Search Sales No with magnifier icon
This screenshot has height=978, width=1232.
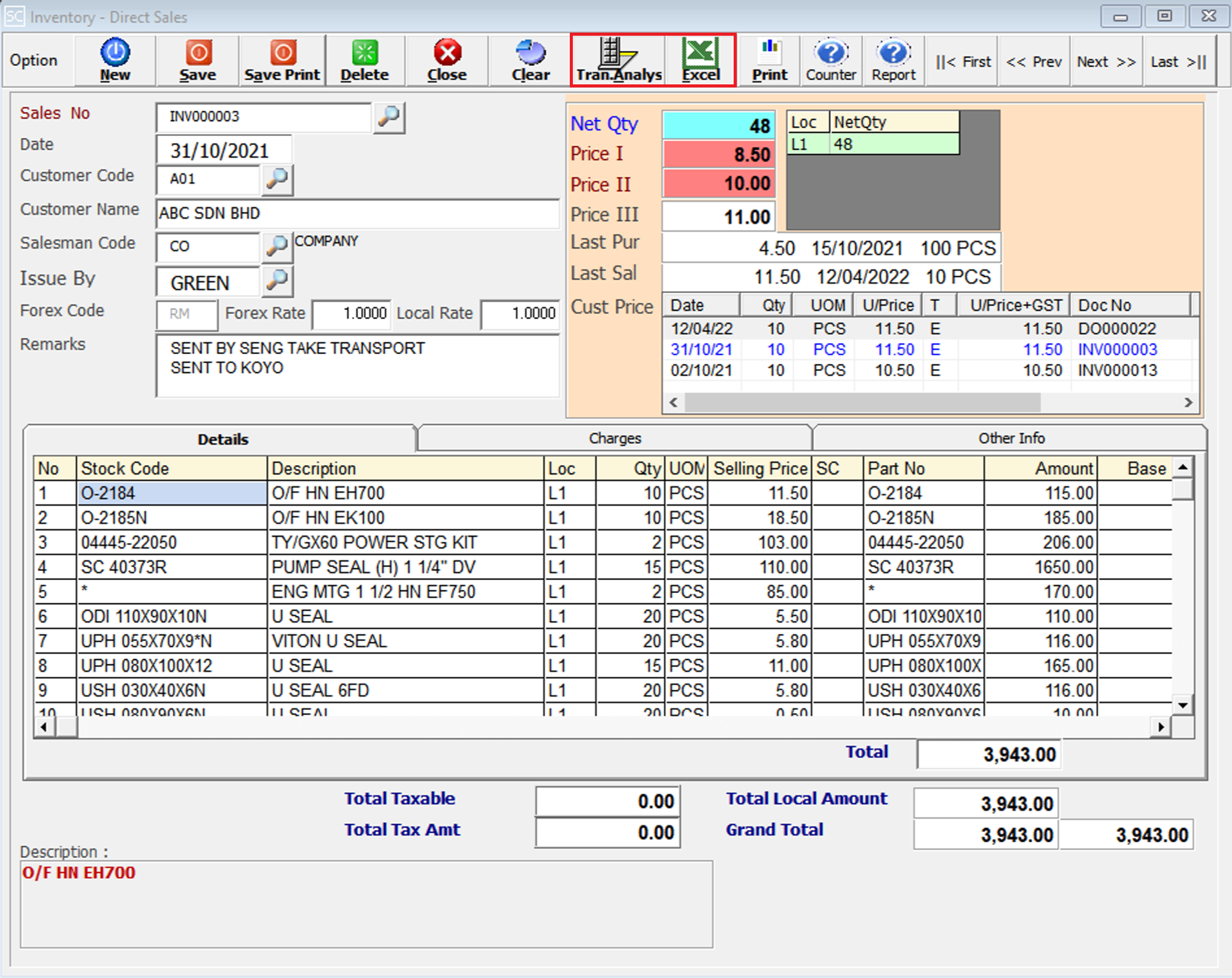(389, 117)
